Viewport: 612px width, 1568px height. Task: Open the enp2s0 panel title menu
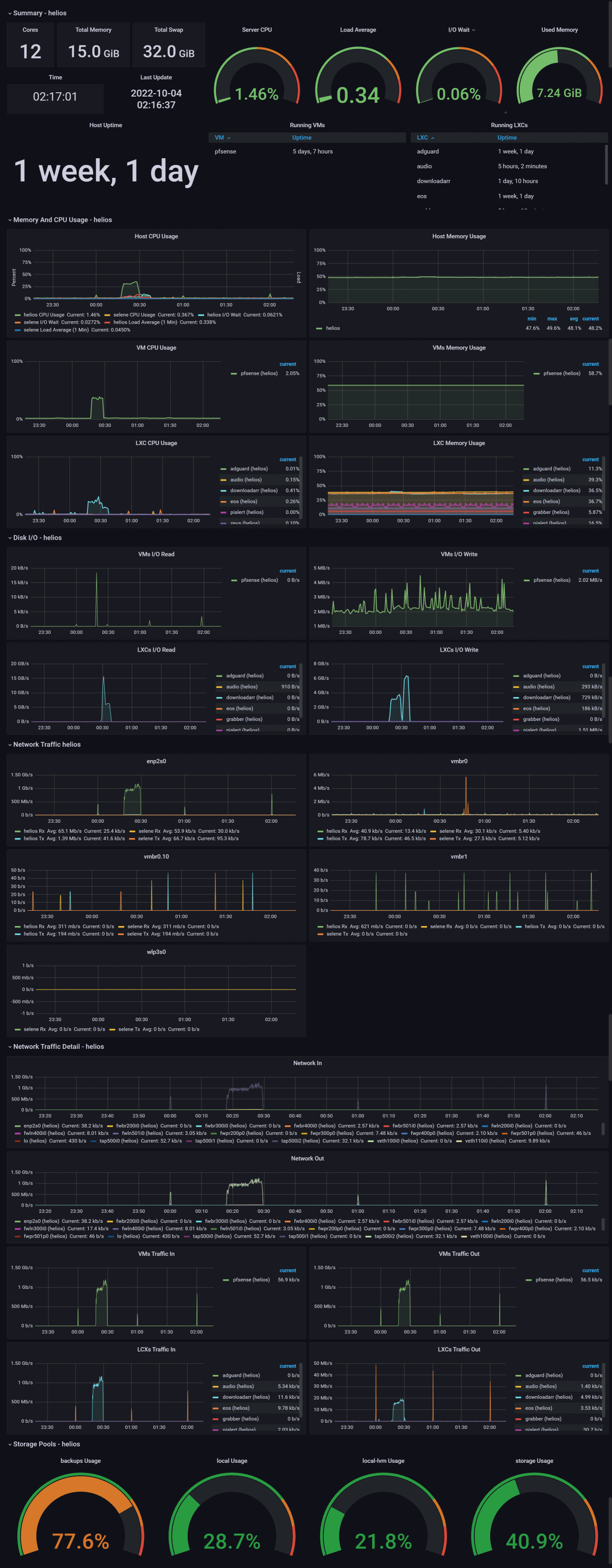(156, 761)
